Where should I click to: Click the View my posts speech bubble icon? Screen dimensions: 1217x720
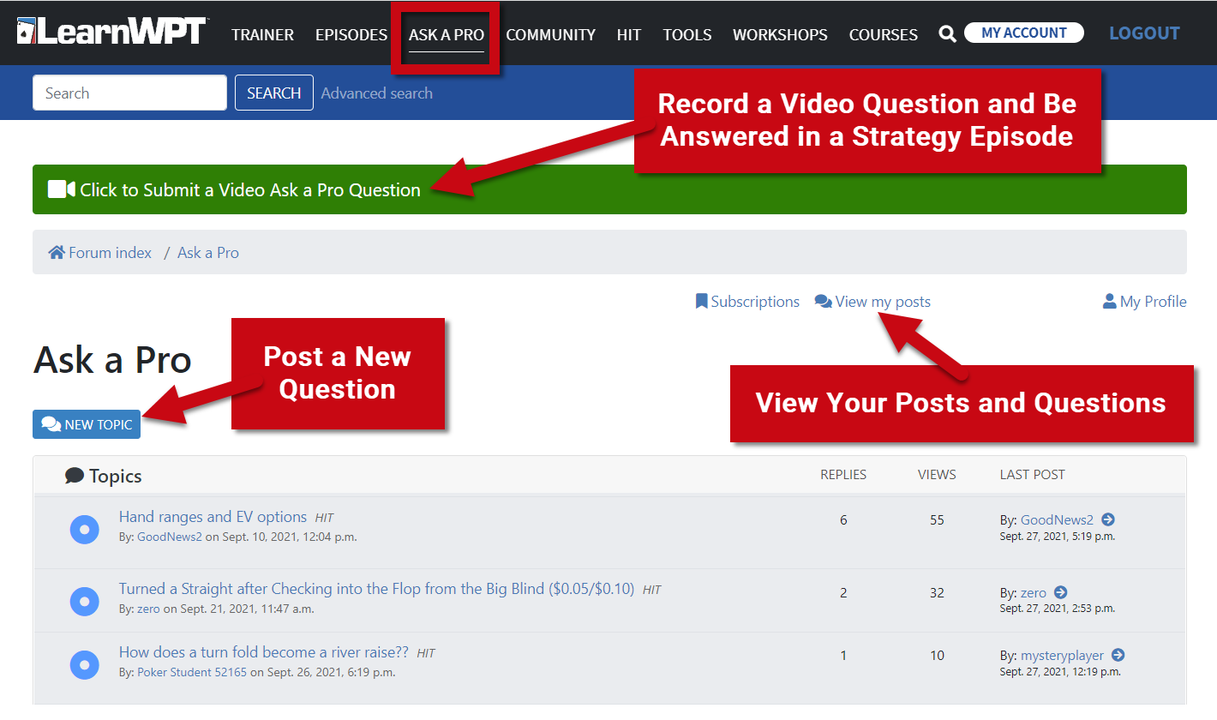pos(823,300)
